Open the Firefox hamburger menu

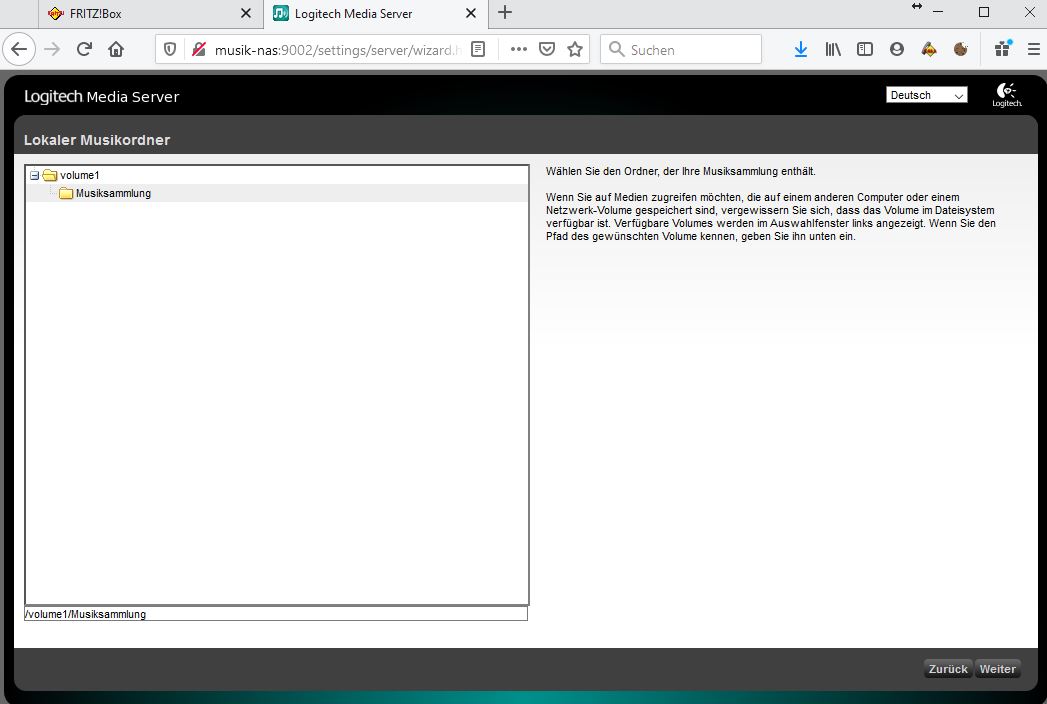pos(1034,49)
